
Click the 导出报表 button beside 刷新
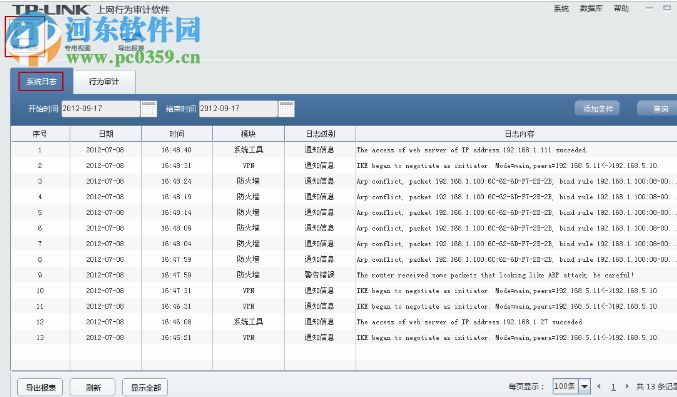(40, 387)
